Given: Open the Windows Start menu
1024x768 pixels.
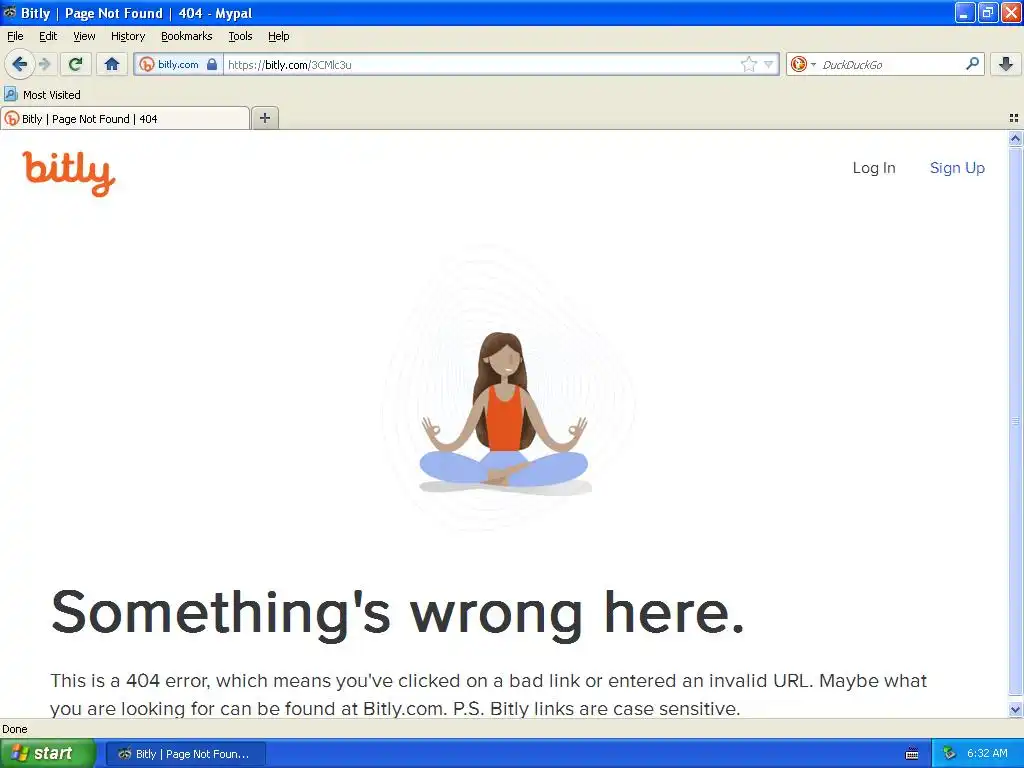Looking at the screenshot, I should (x=48, y=754).
